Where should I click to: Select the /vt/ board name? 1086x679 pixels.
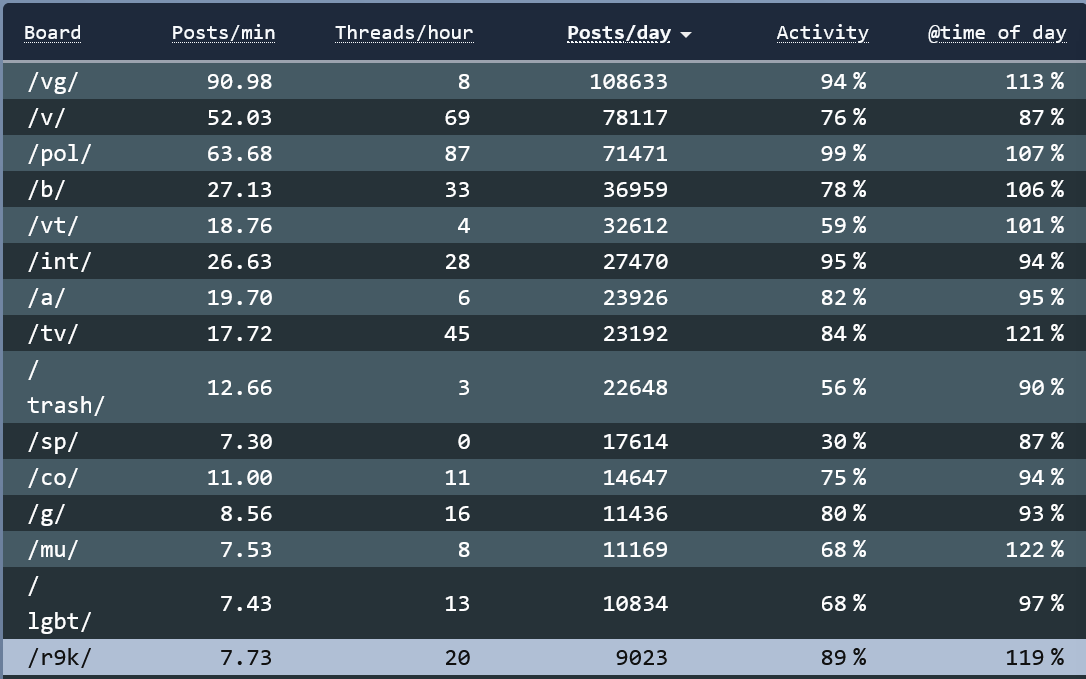coord(53,225)
